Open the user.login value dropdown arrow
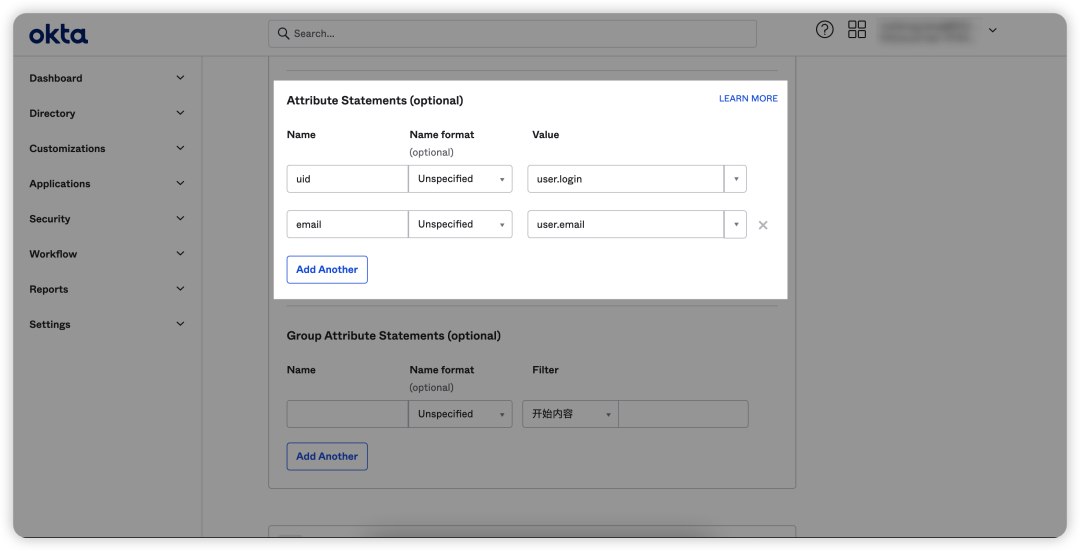 [736, 179]
